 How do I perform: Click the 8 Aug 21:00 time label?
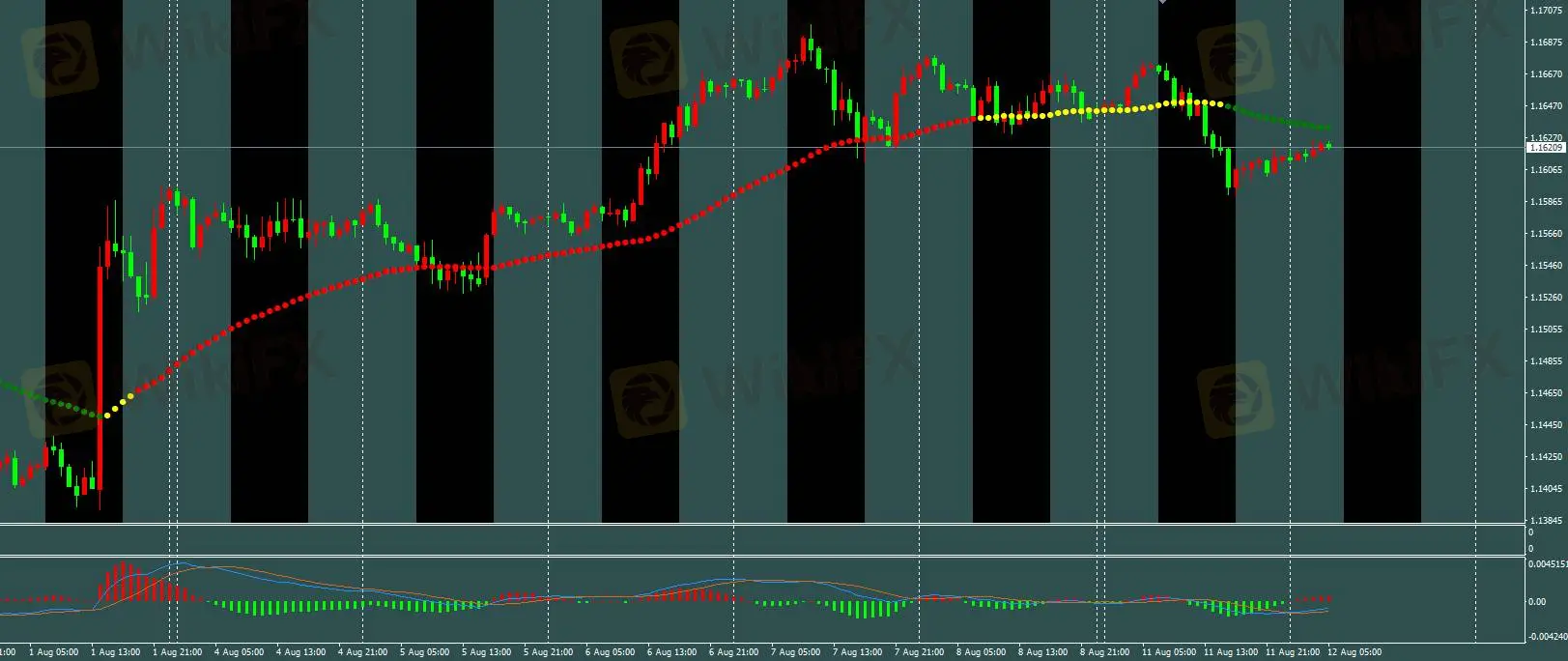pyautogui.click(x=1105, y=652)
